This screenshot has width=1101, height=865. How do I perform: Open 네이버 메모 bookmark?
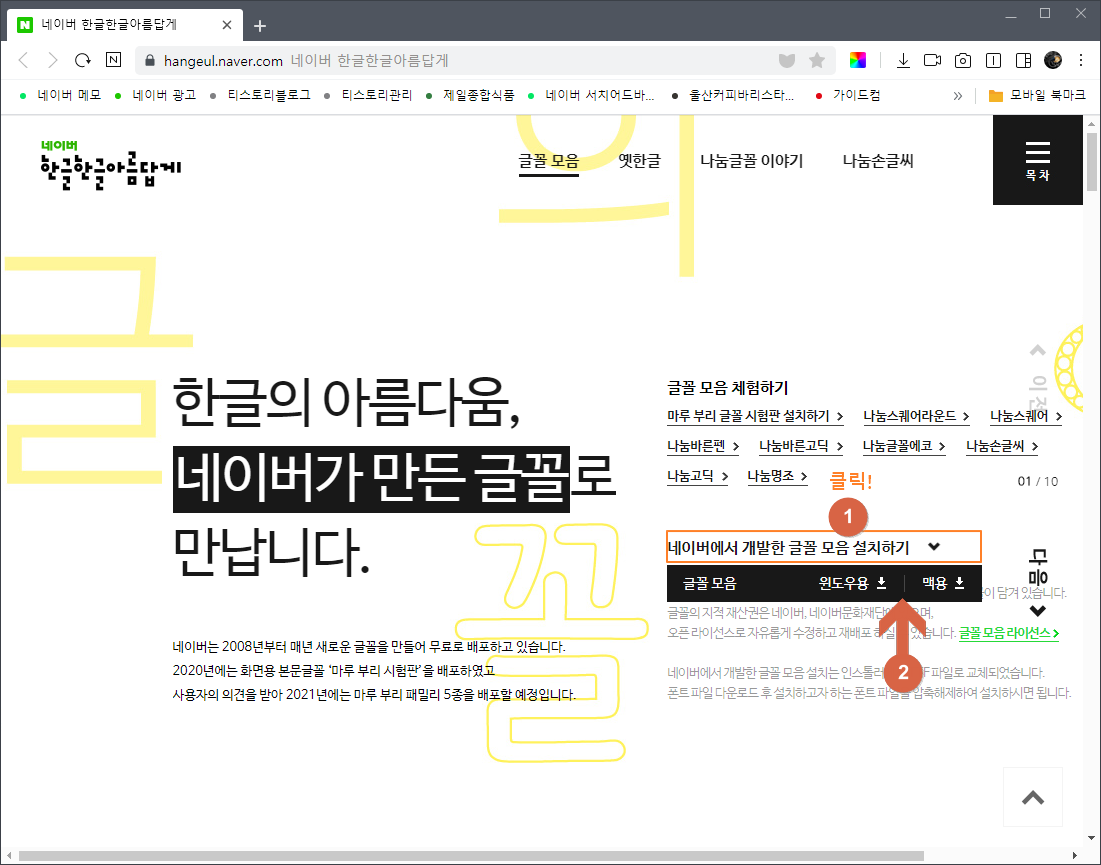point(61,95)
